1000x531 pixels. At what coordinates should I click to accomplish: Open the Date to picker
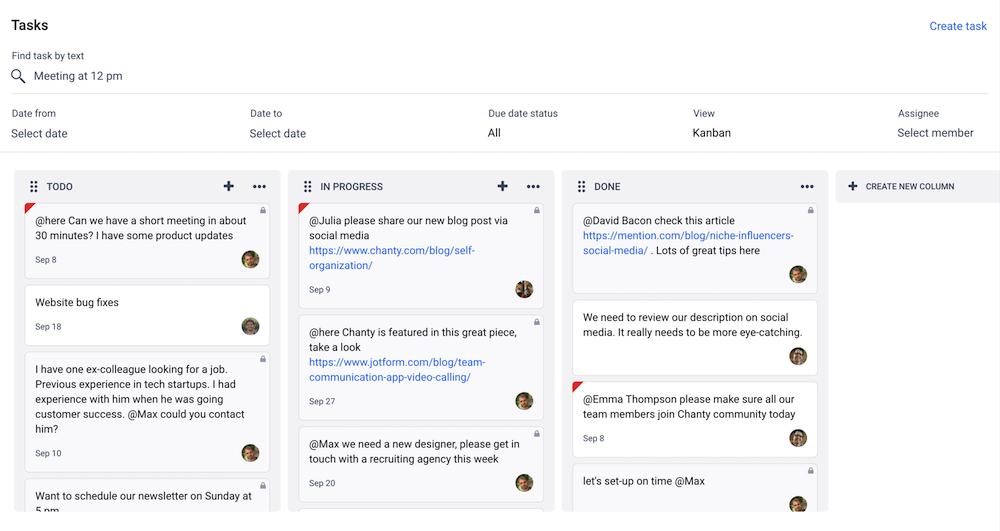[277, 133]
